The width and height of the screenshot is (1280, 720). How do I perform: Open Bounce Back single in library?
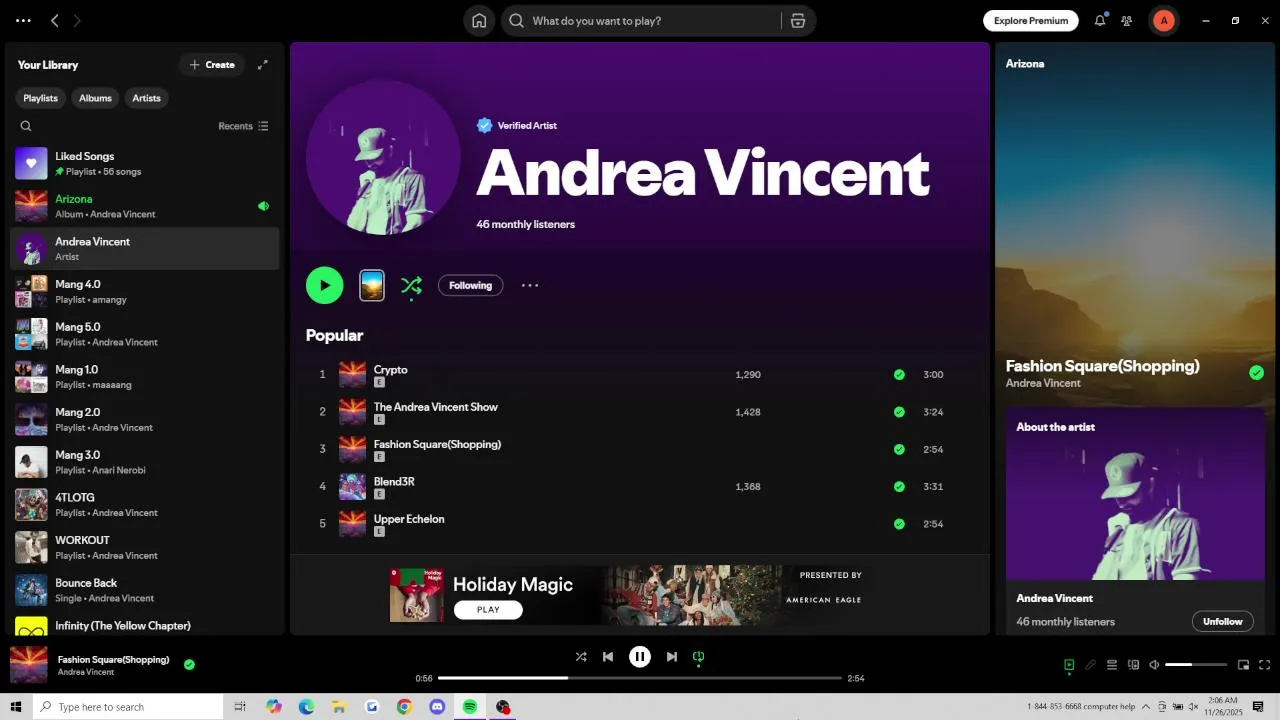point(145,590)
